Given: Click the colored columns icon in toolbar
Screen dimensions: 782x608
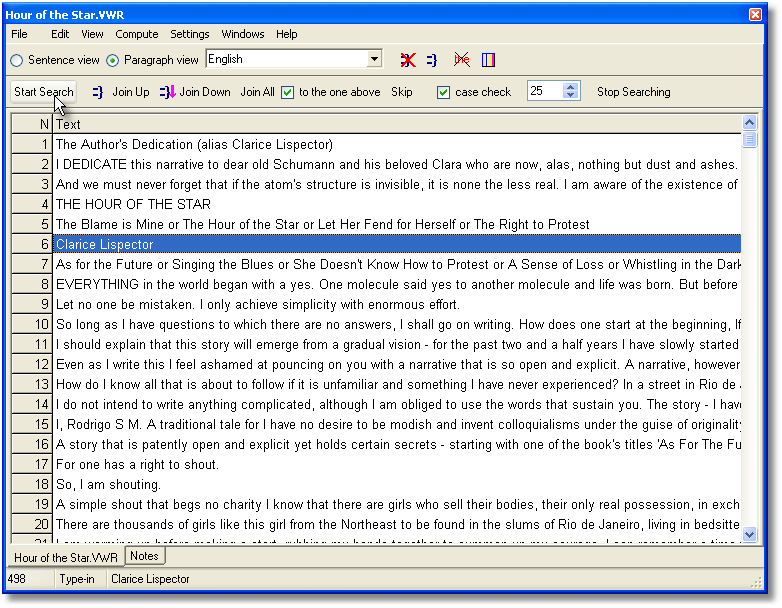Looking at the screenshot, I should [488, 60].
